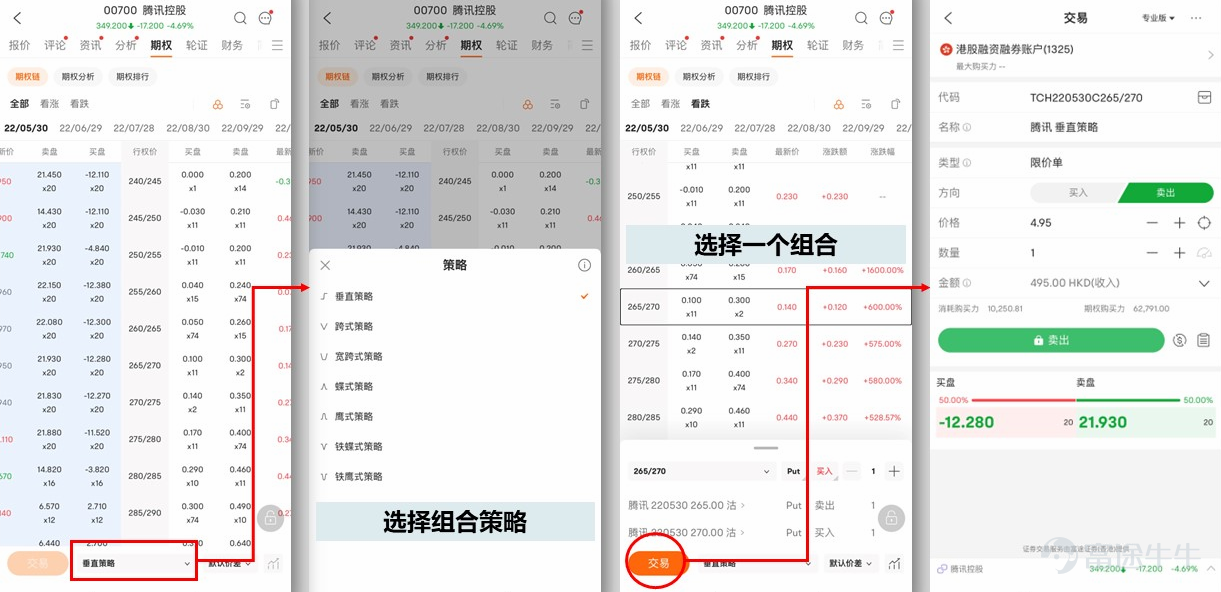The width and height of the screenshot is (1221, 592).
Task: Tap the message icon on the 看跌 screen
Action: 886,18
